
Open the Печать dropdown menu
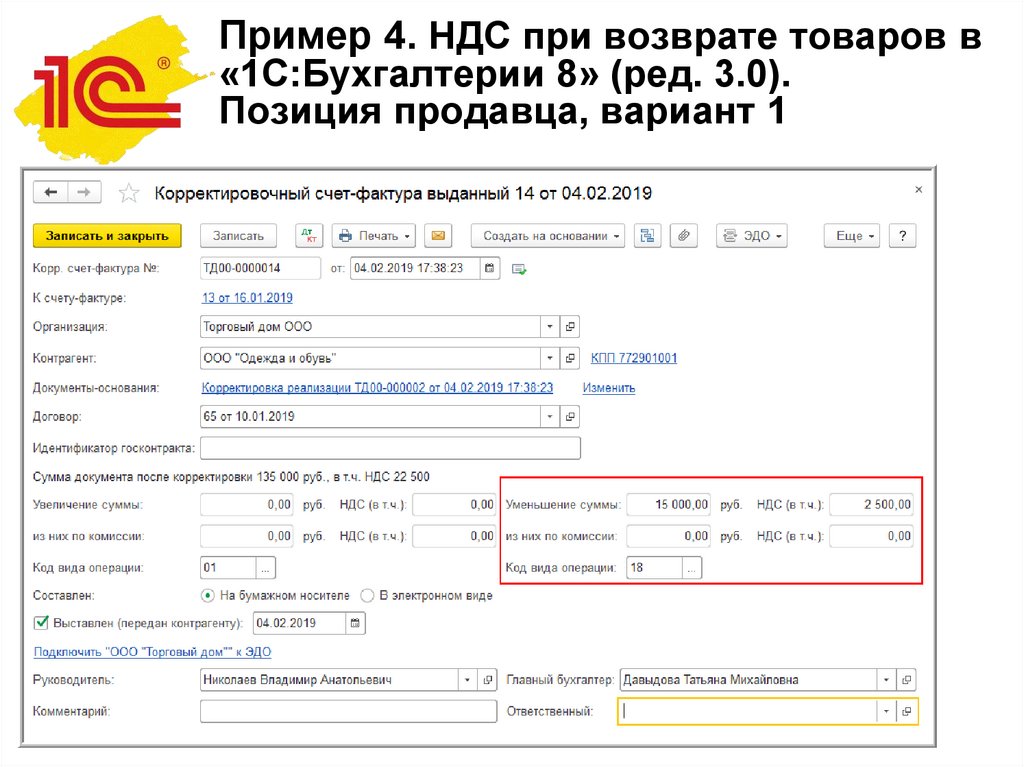pyautogui.click(x=374, y=236)
